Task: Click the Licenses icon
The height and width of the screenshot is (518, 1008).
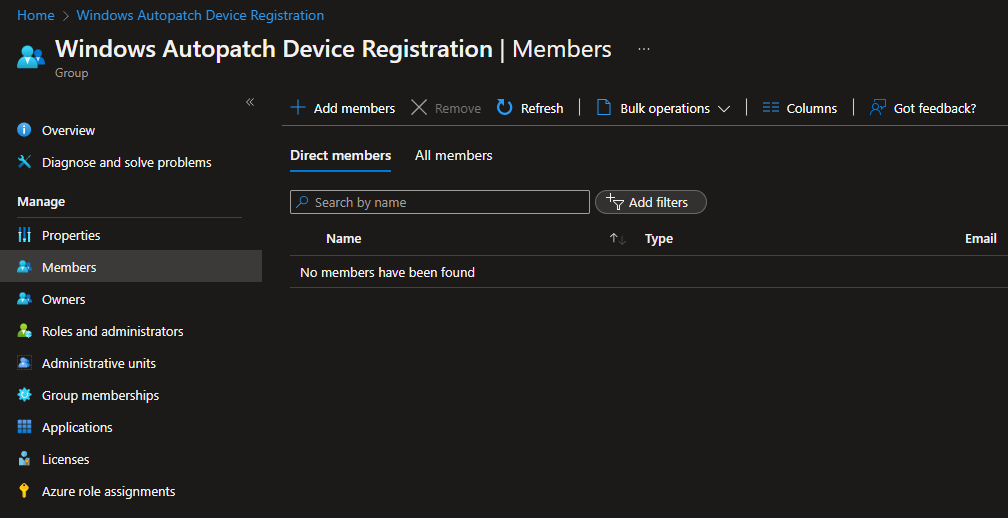Action: pyautogui.click(x=24, y=459)
